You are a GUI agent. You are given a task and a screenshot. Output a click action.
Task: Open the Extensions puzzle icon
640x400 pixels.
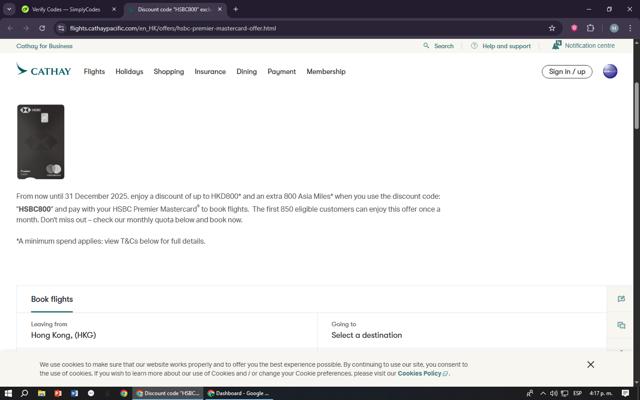(590, 28)
